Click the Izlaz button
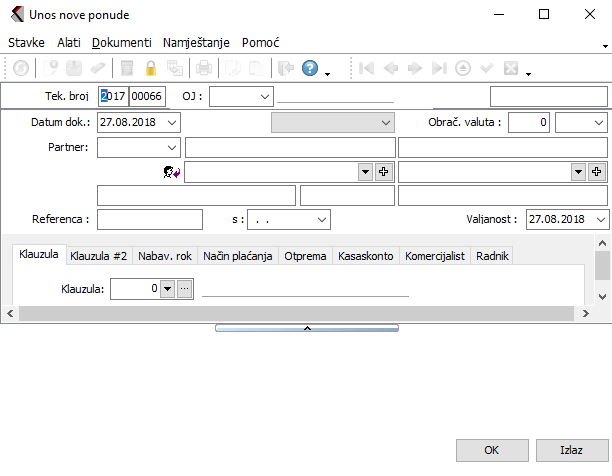Viewport: 612px width, 476px height. pyautogui.click(x=572, y=451)
